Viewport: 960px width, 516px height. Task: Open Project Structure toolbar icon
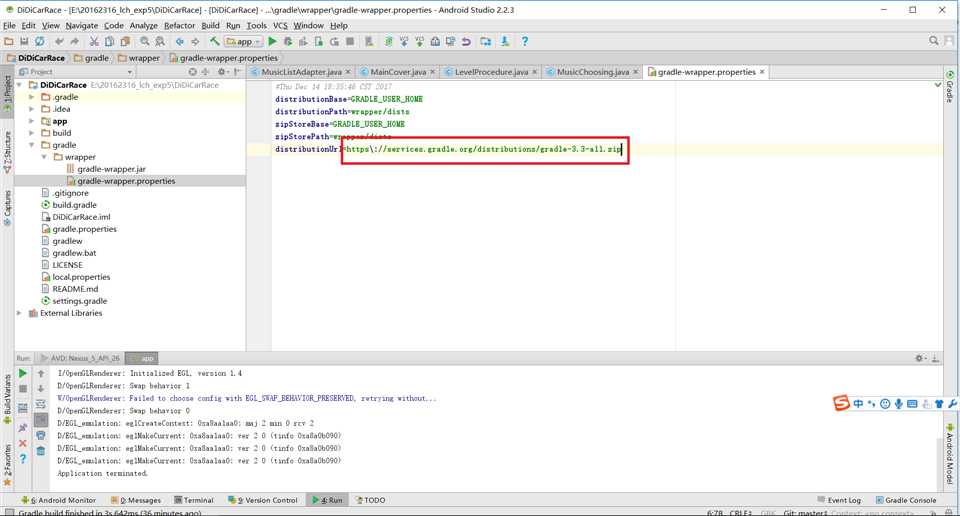click(486, 42)
